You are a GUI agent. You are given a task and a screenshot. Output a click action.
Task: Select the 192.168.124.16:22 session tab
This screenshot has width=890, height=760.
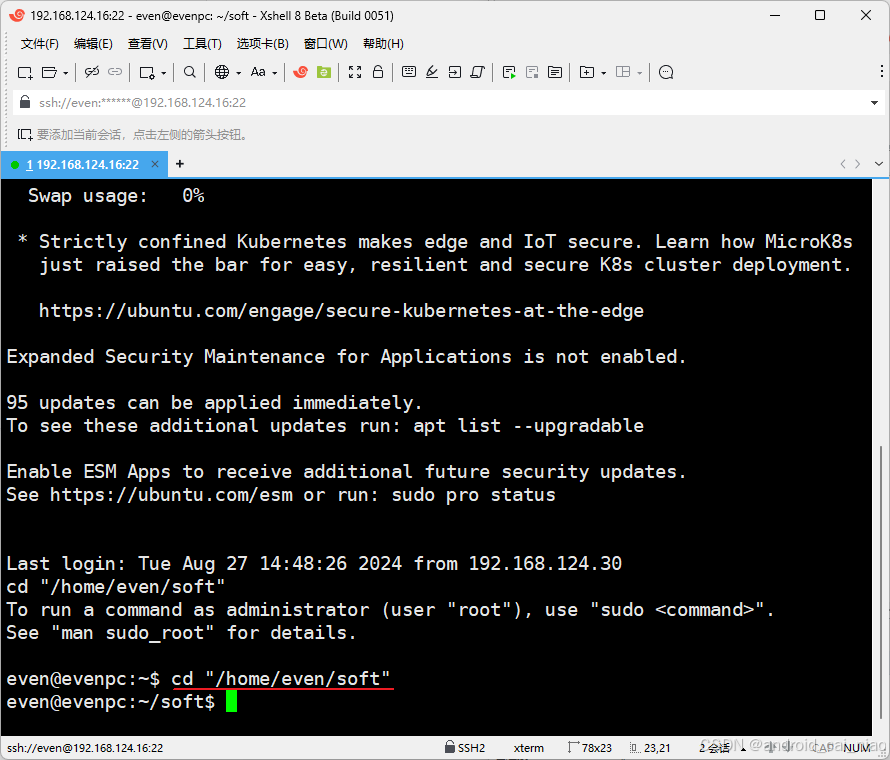coord(84,165)
